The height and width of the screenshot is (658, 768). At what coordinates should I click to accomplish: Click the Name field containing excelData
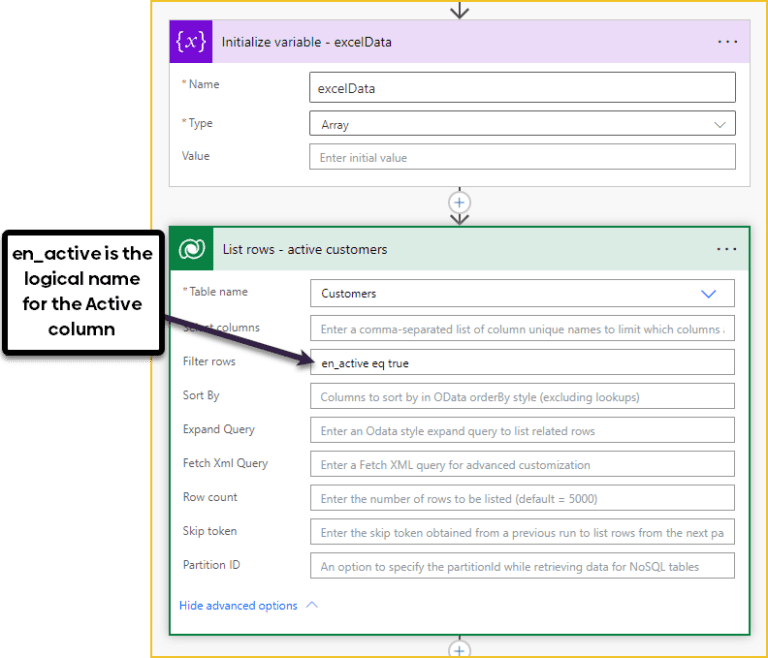point(522,88)
